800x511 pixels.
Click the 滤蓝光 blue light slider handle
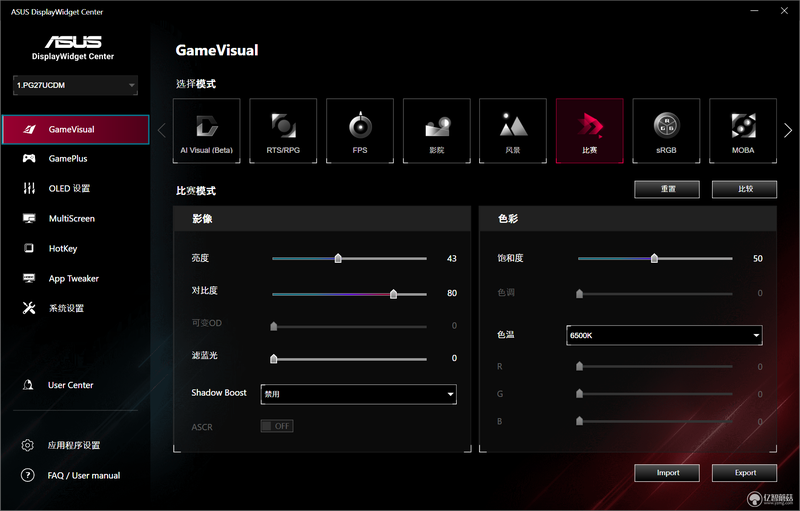[x=273, y=359]
